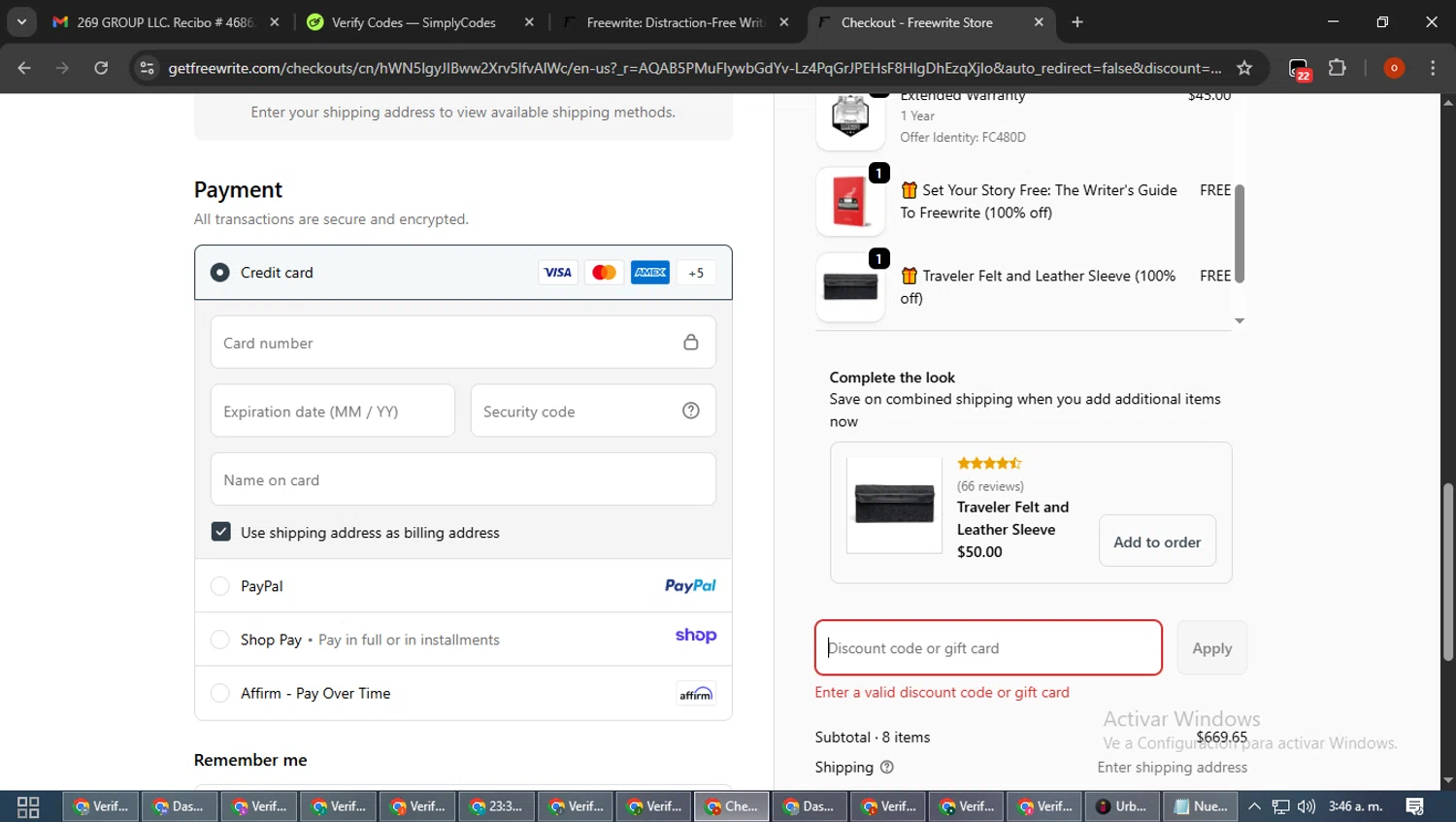Click the address bar URL
This screenshot has width=1456, height=822.
694,68
